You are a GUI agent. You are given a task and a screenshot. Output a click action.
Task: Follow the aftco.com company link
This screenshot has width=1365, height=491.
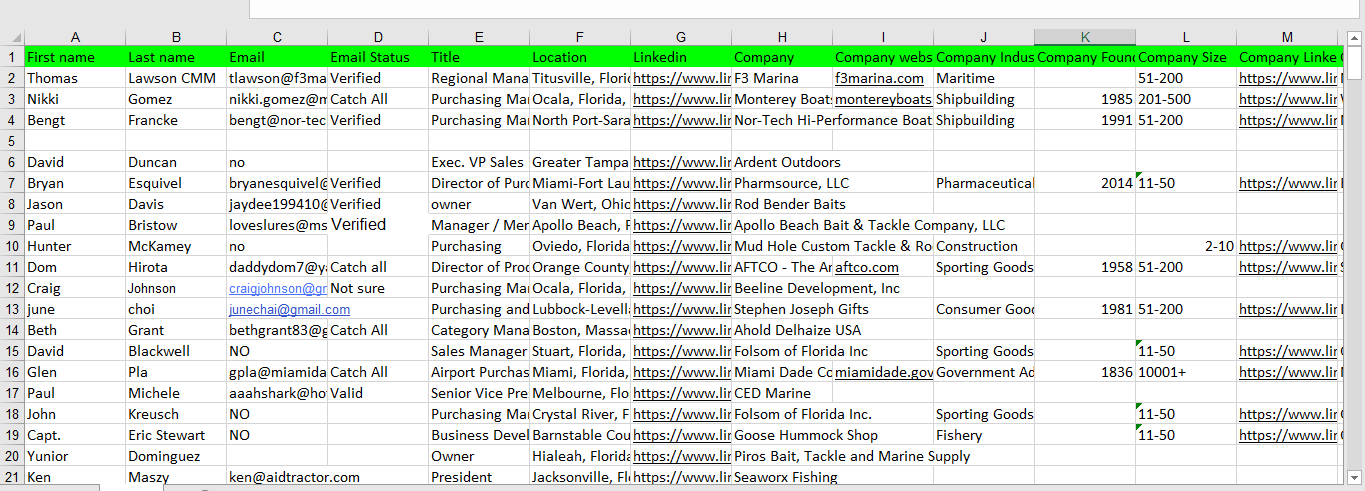867,267
